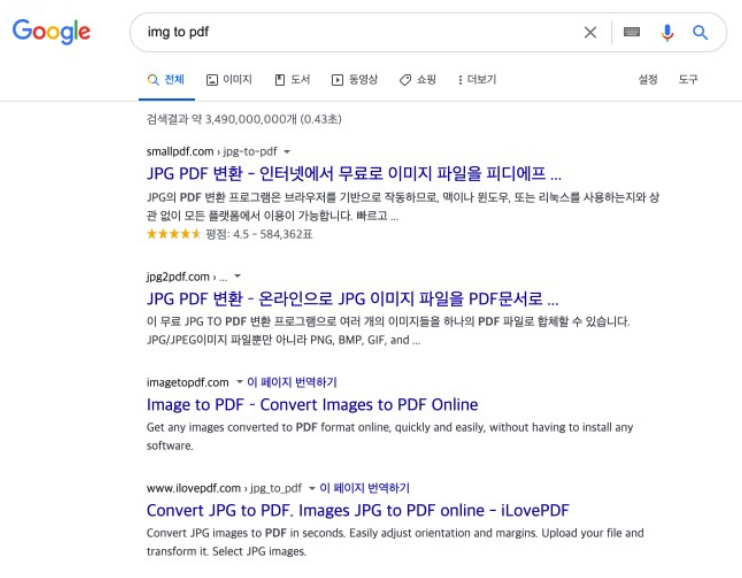Submit search with magnifier icon

[x=700, y=32]
